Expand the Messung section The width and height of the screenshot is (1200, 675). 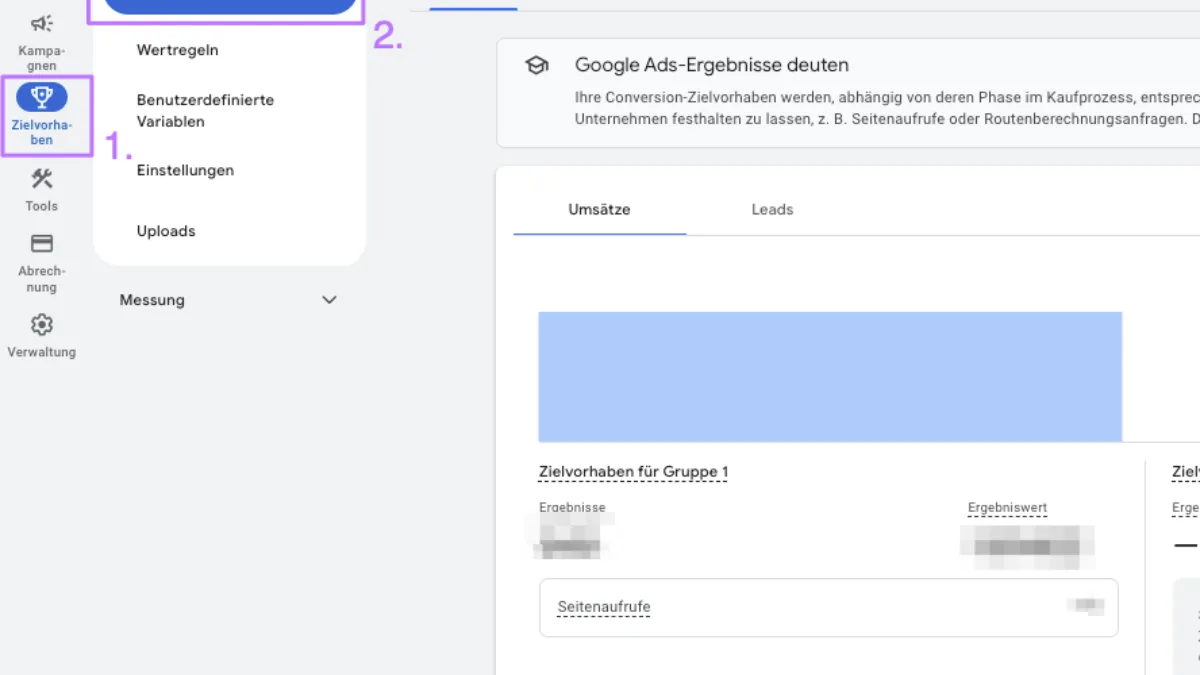pos(152,299)
